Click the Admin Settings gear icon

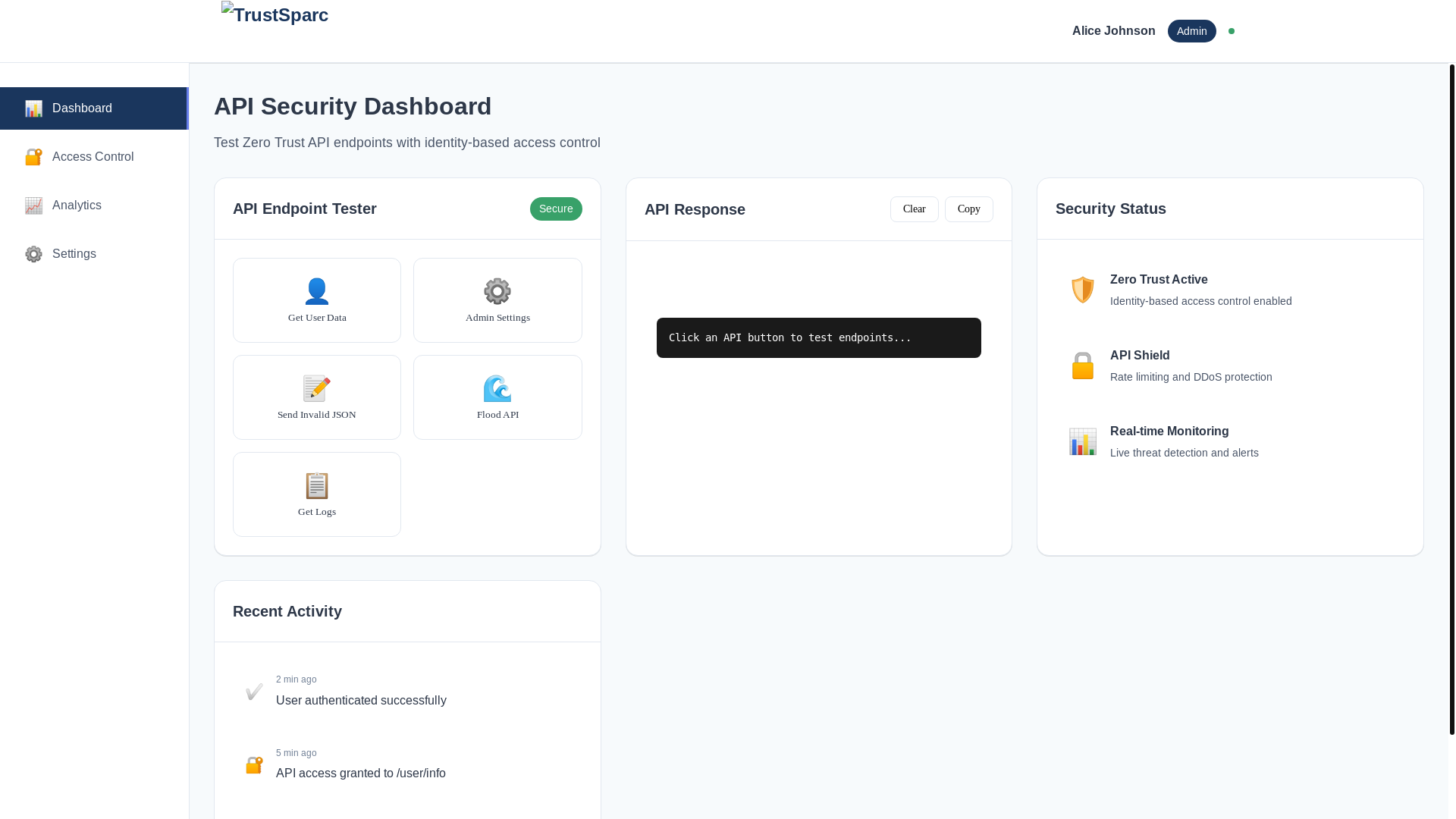[x=497, y=291]
